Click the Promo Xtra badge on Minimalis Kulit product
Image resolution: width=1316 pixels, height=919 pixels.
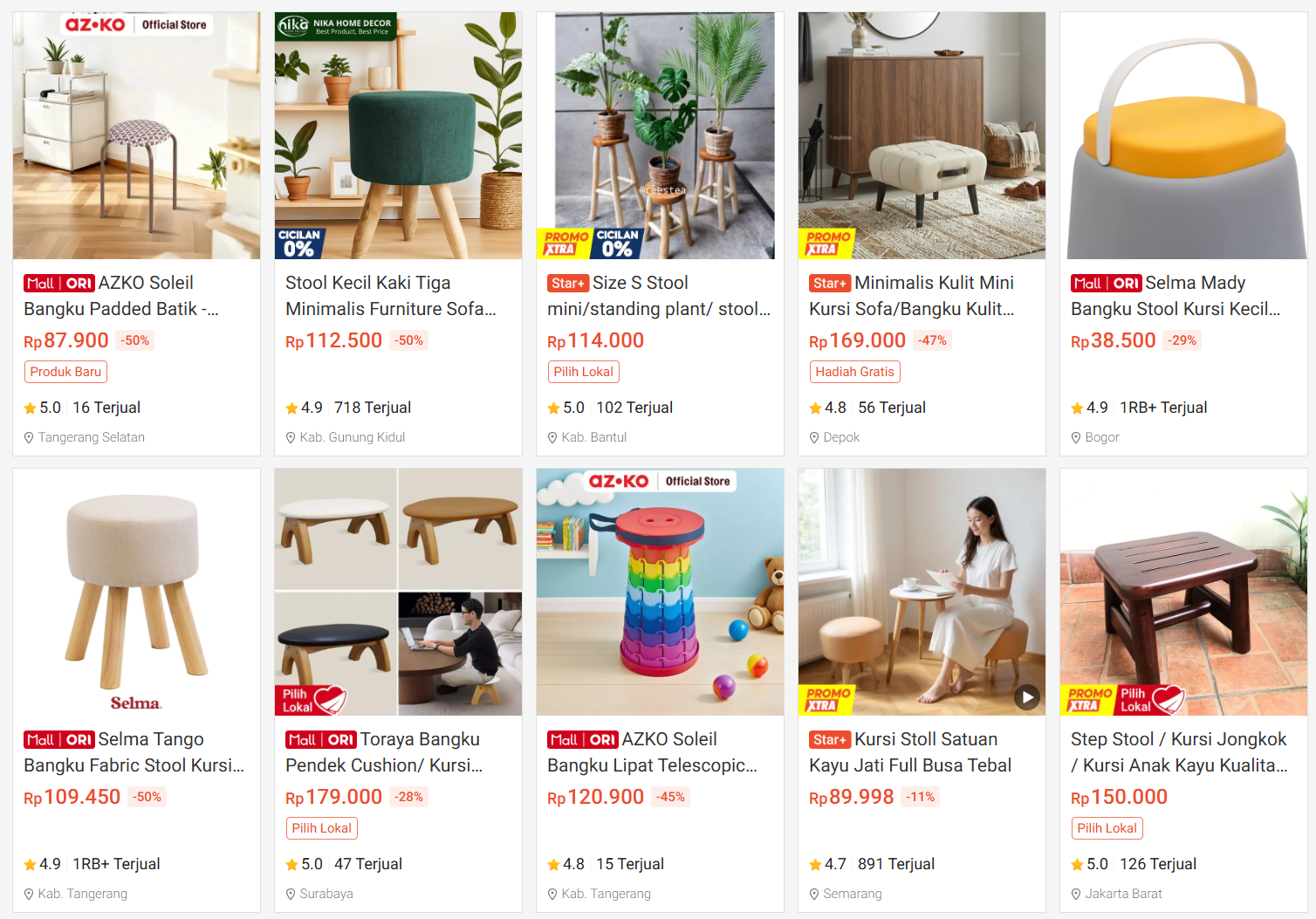pos(826,243)
